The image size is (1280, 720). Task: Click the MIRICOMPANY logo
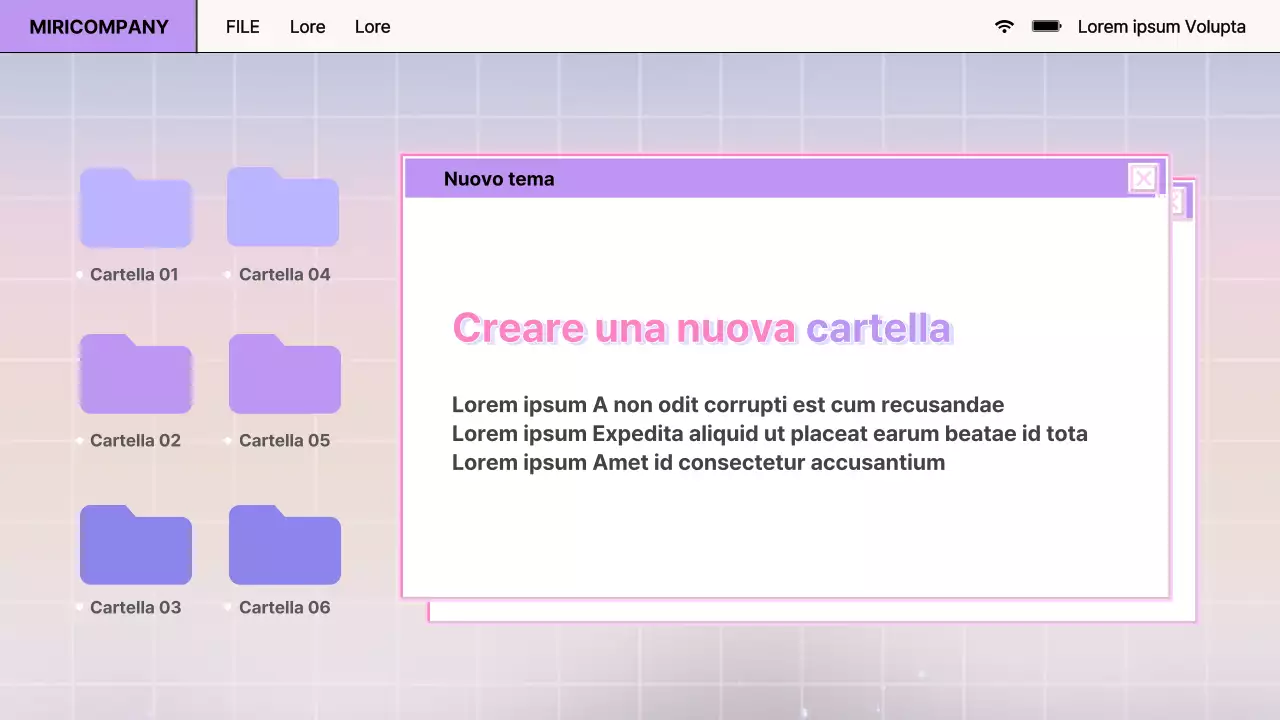pyautogui.click(x=97, y=26)
